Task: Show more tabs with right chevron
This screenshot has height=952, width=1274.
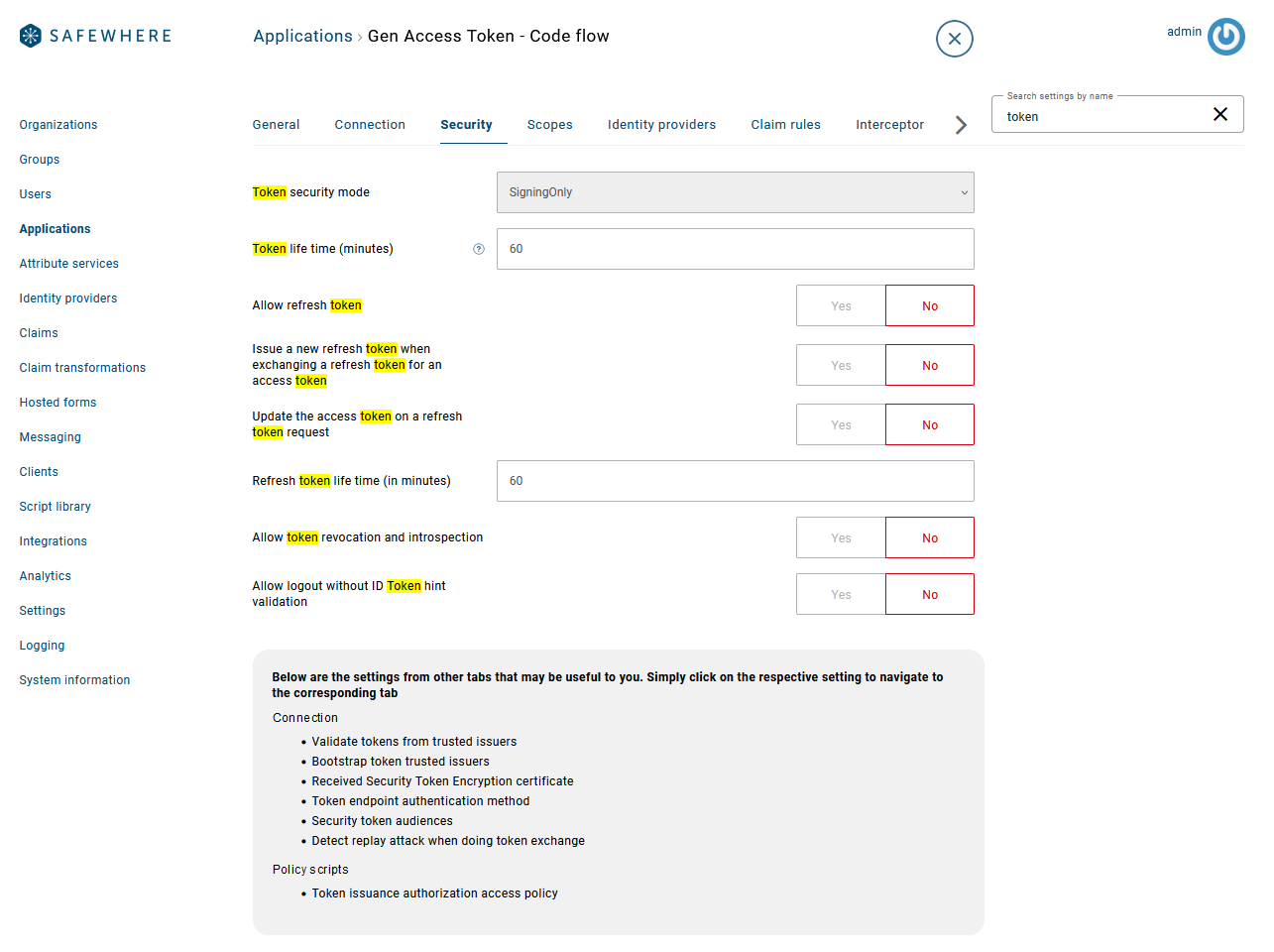Action: pos(960,125)
